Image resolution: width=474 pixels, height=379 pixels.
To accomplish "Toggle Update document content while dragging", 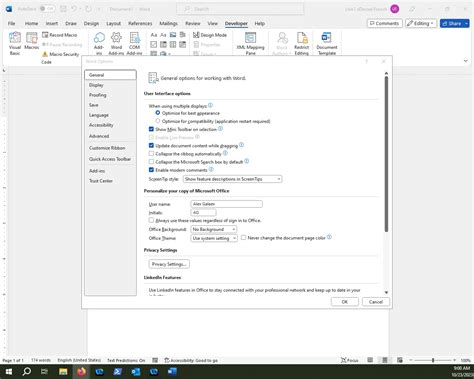I will point(151,145).
